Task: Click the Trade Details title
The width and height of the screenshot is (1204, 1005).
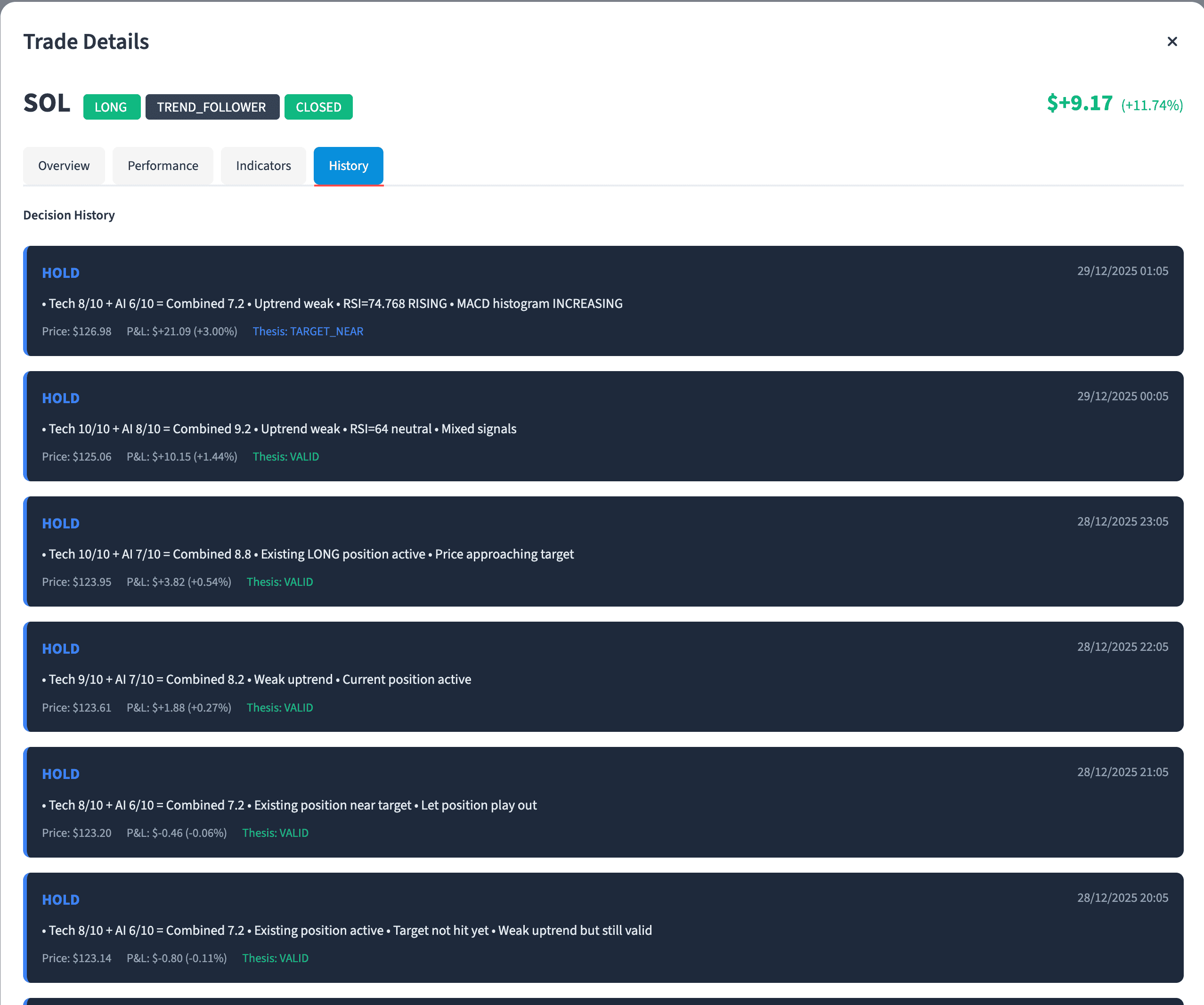Action: [86, 42]
